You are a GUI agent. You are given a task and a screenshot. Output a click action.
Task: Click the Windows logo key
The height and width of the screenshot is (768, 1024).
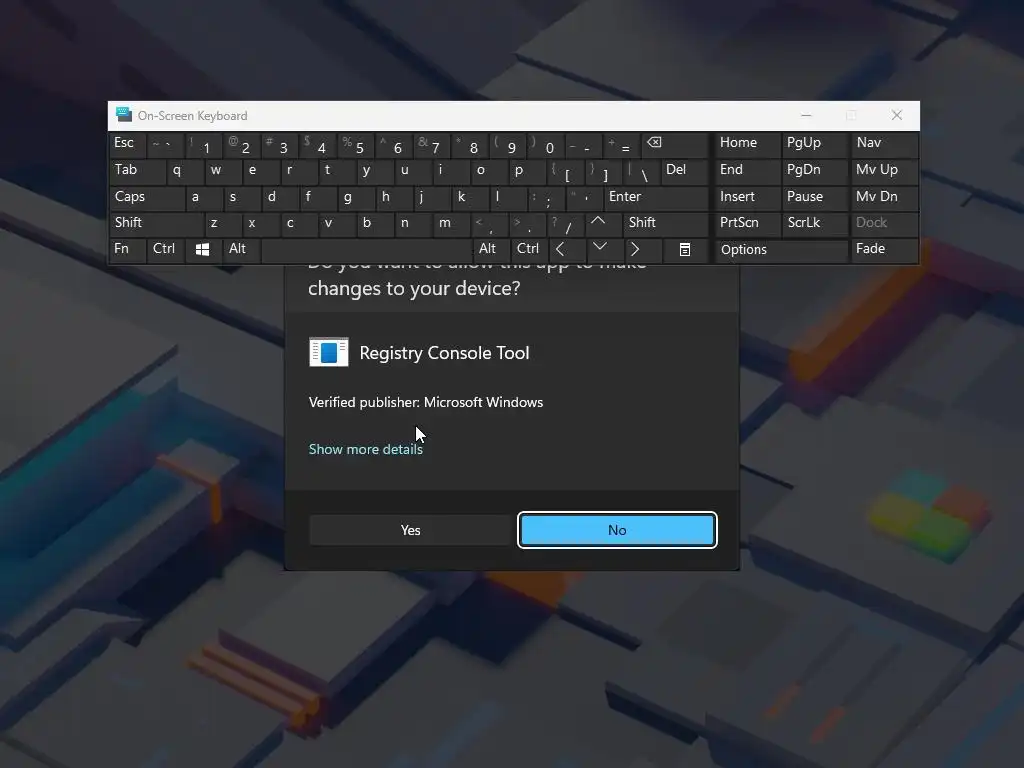202,249
